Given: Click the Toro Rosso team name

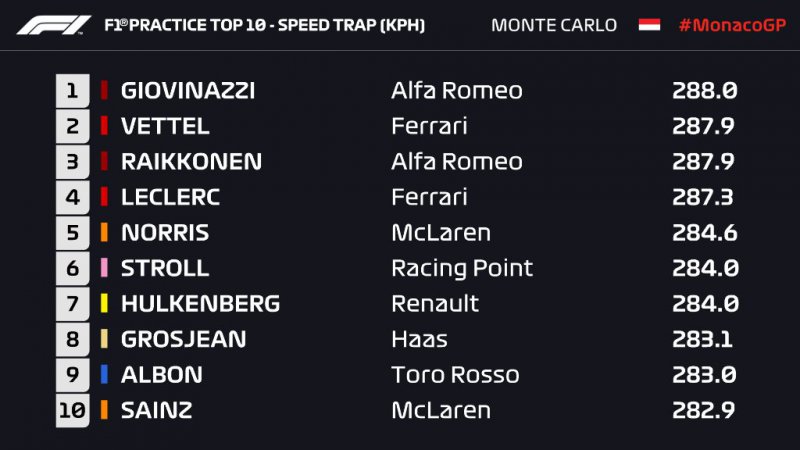Looking at the screenshot, I should [x=455, y=375].
